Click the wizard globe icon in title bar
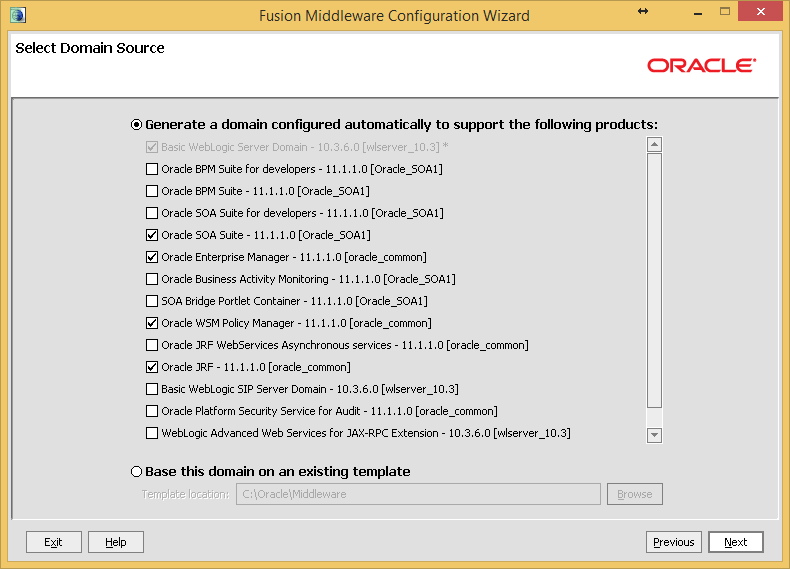Viewport: 790px width, 569px height. coord(18,15)
